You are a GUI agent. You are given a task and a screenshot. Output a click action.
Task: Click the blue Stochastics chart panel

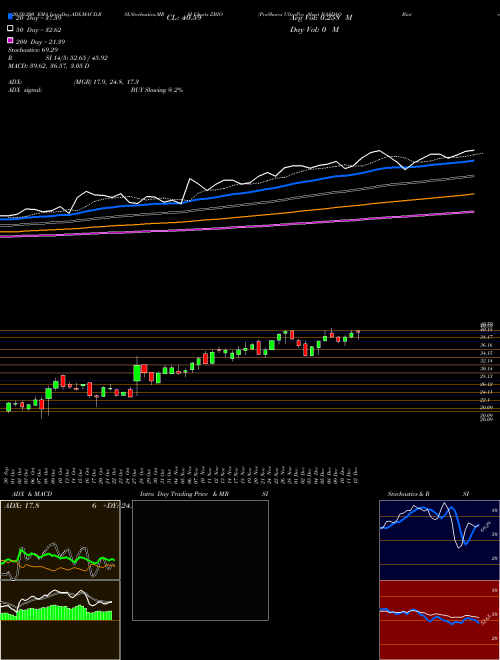click(x=439, y=540)
